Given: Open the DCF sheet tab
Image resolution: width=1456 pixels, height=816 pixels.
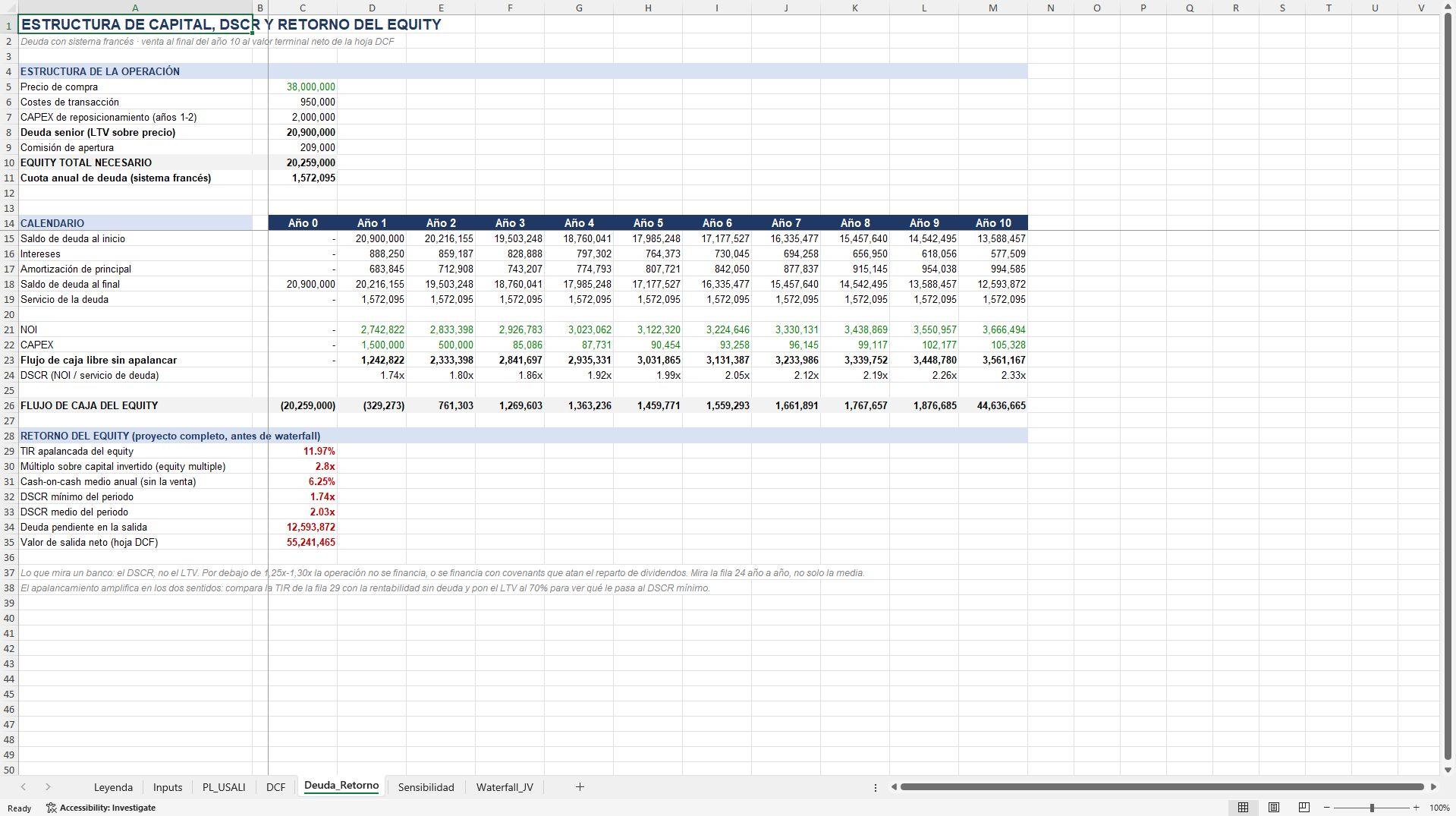Looking at the screenshot, I should pos(275,787).
